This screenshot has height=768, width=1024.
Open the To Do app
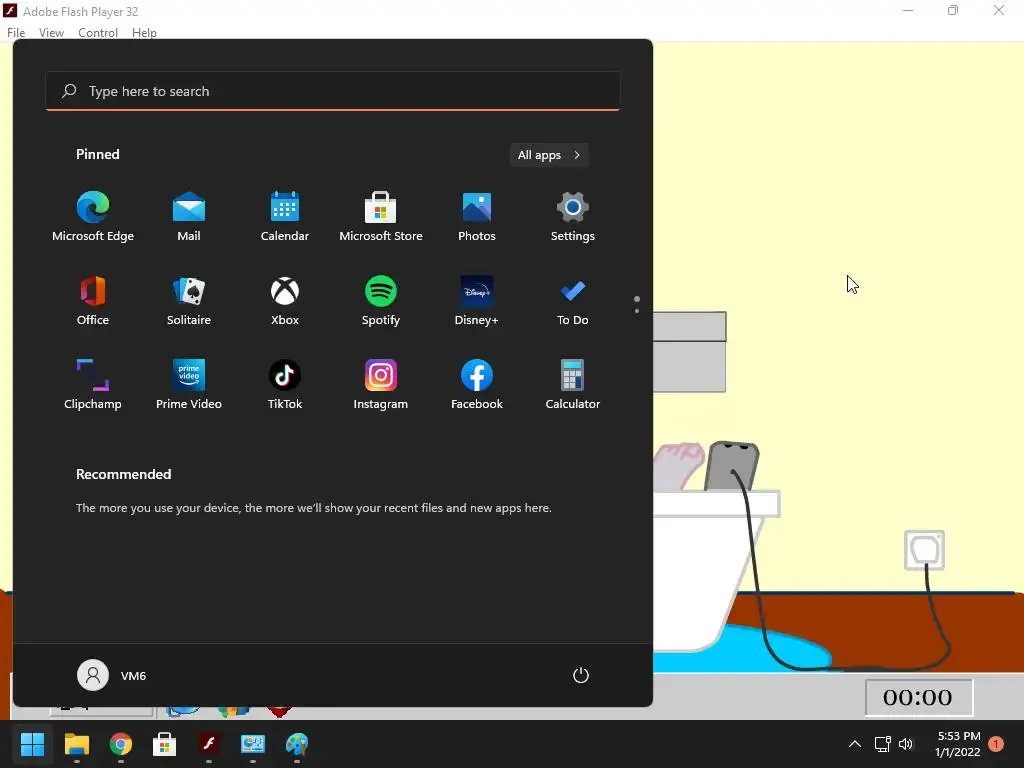click(x=573, y=300)
